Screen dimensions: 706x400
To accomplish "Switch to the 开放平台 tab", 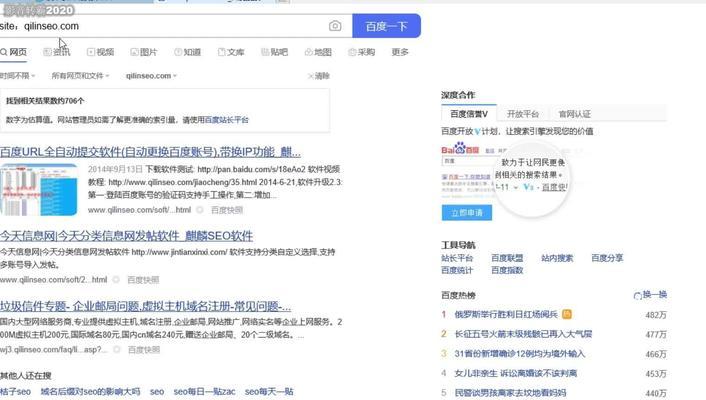I will point(523,114).
